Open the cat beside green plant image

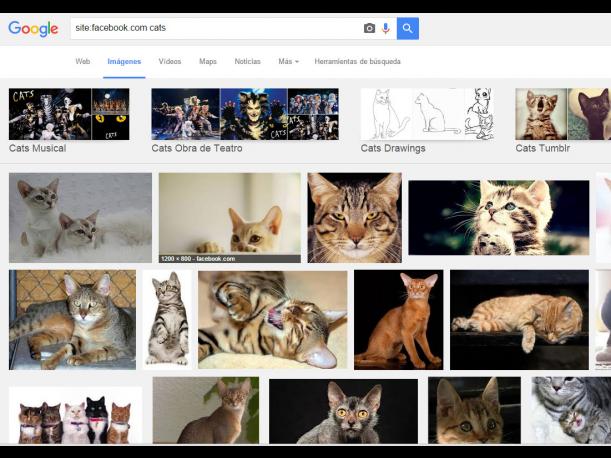coord(206,410)
